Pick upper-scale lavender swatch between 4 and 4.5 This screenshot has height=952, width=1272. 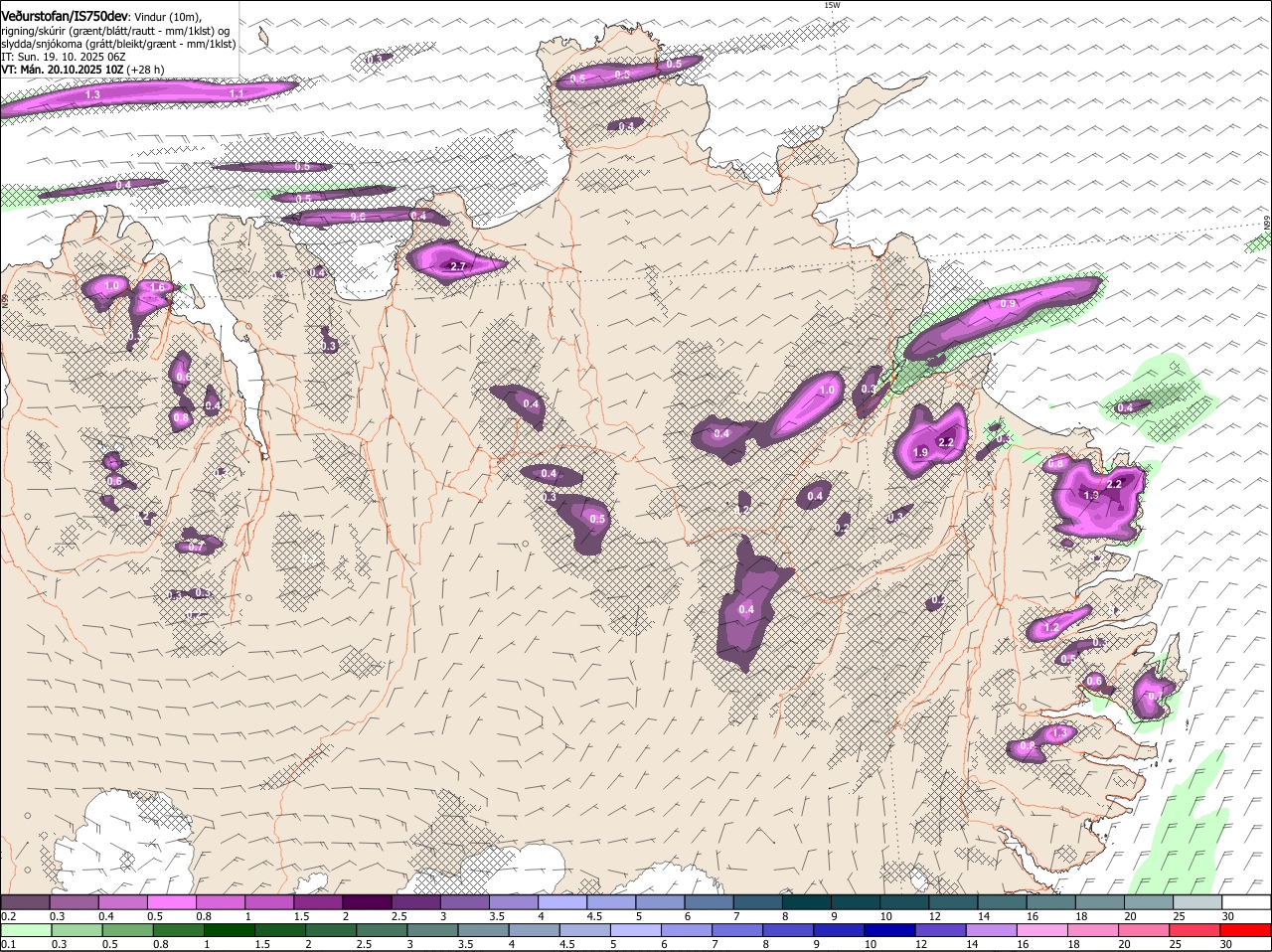coord(562,902)
